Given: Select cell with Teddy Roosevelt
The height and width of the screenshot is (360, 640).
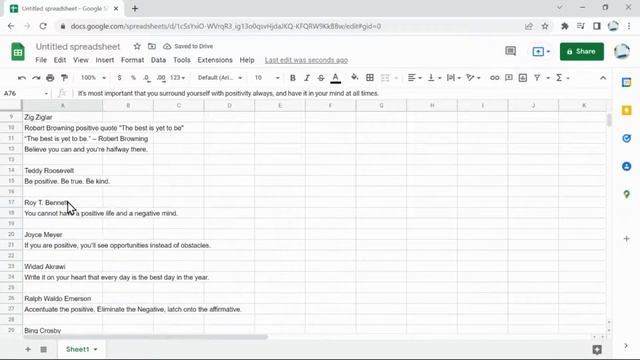Looking at the screenshot, I should click(62, 171).
